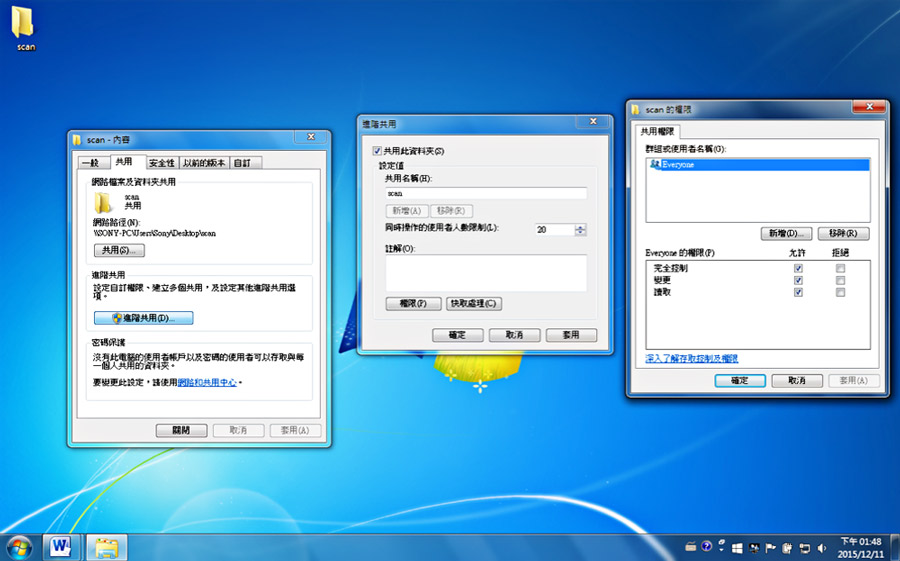This screenshot has height=561, width=900.
Task: Open the Previous Versions (以前的版本) tab
Action: tap(204, 163)
